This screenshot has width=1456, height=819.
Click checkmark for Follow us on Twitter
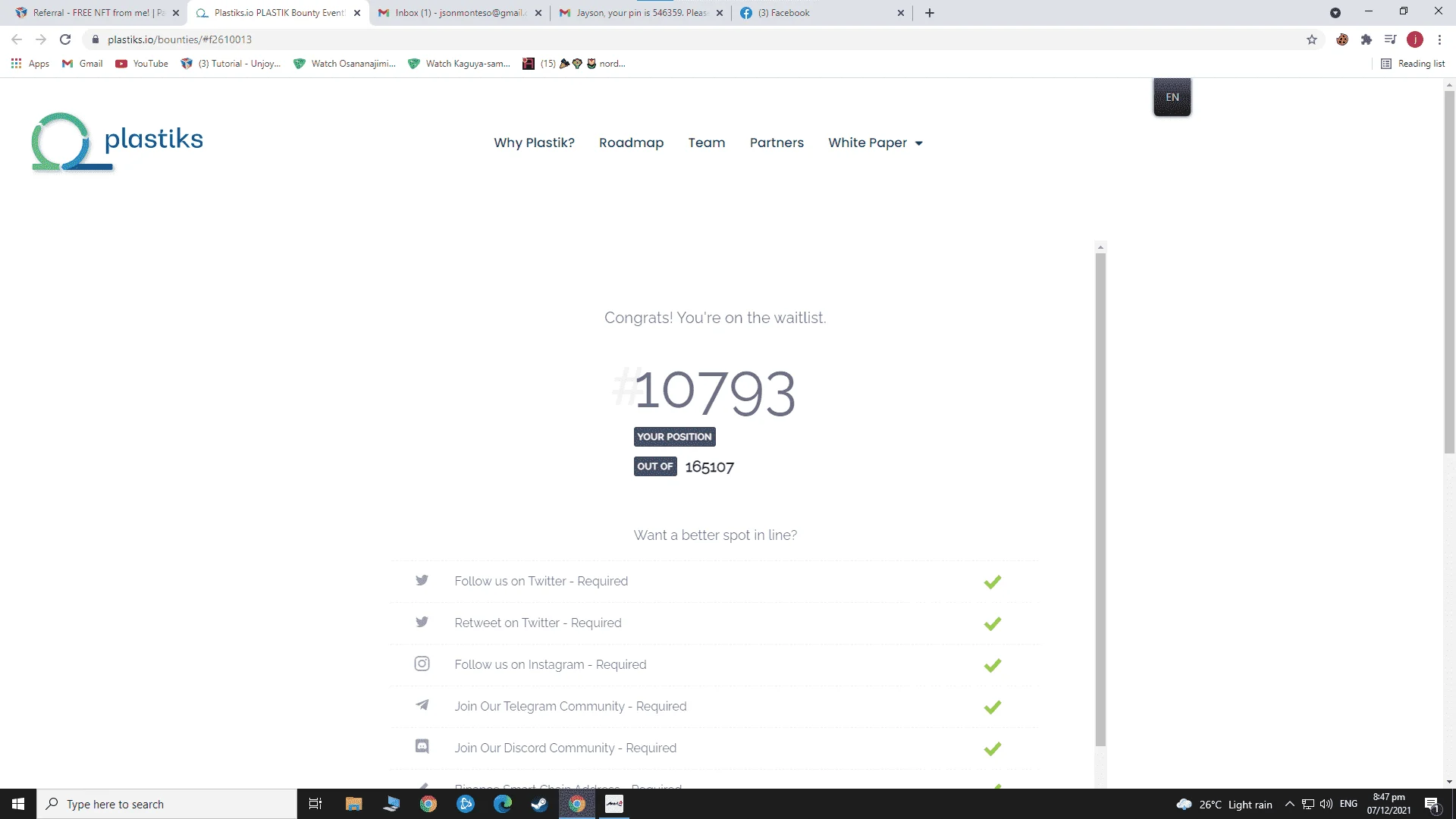pos(992,582)
